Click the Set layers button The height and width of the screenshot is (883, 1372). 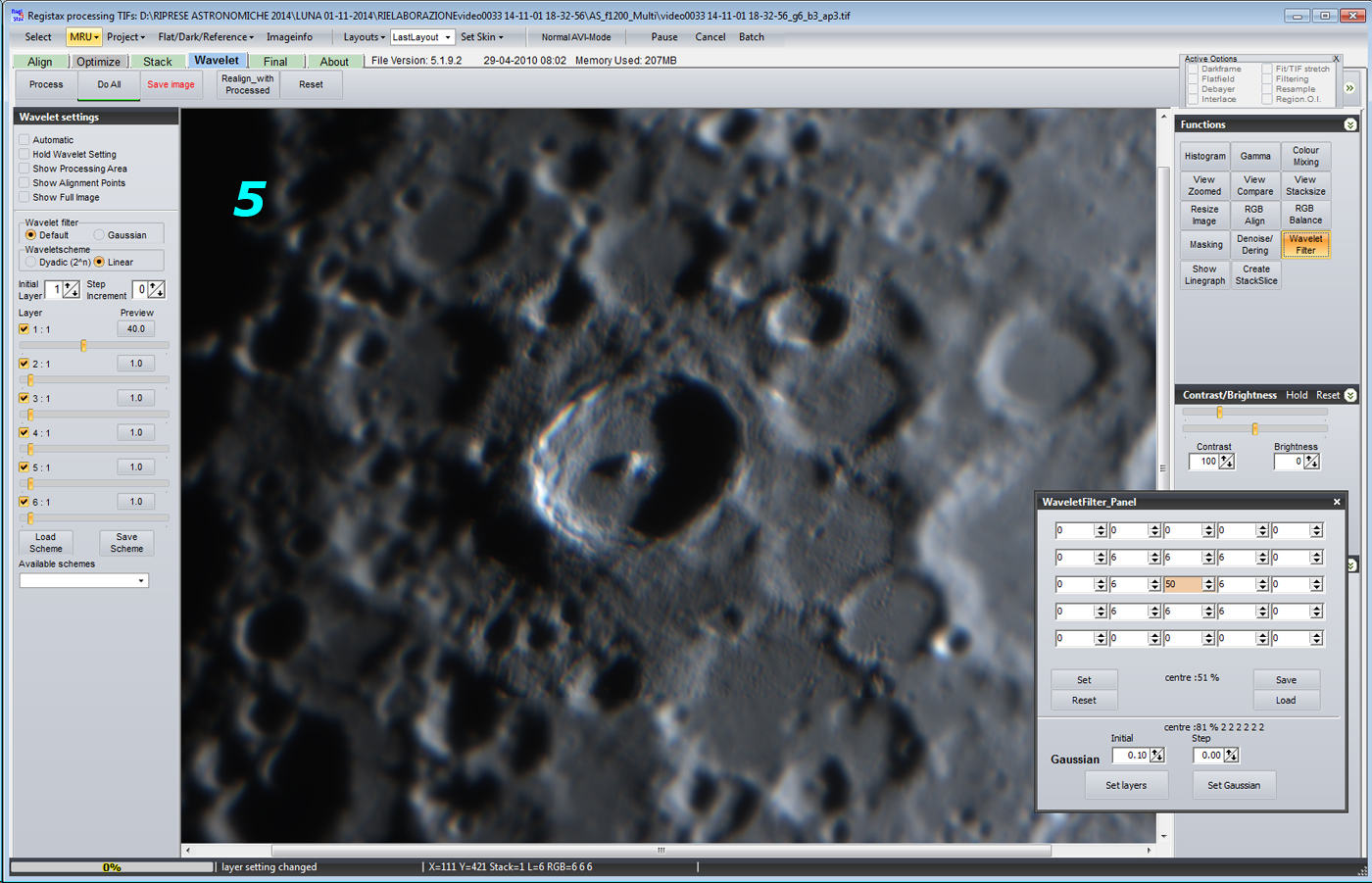[1126, 785]
